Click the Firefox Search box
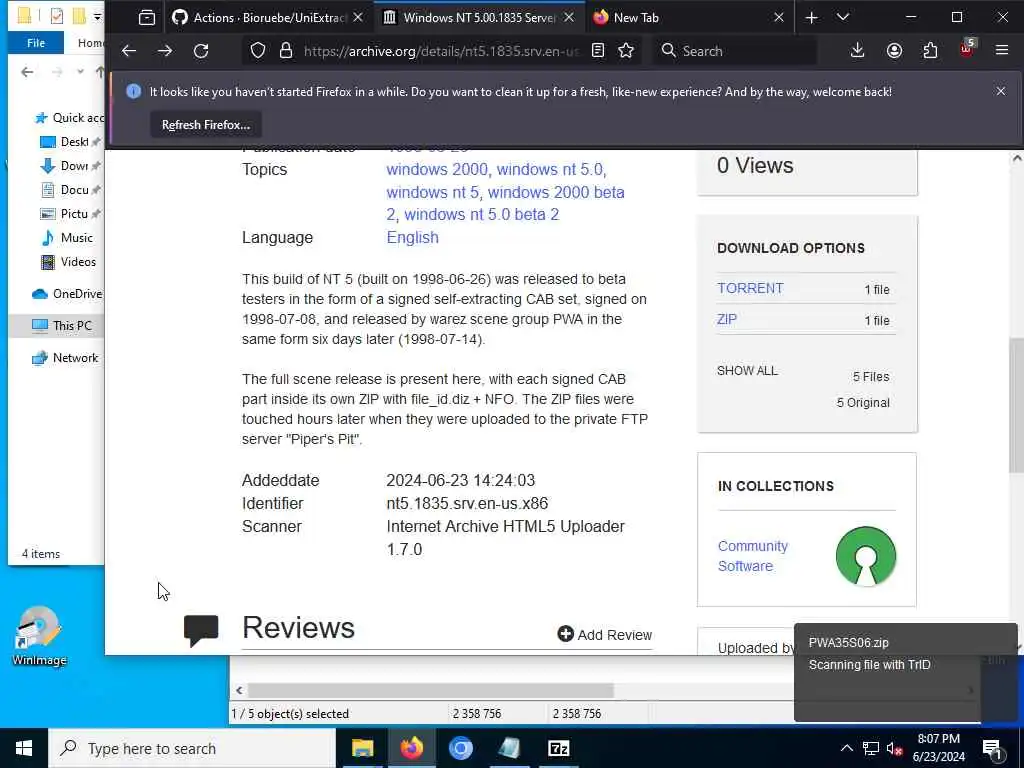This screenshot has height=768, width=1024. [x=735, y=51]
